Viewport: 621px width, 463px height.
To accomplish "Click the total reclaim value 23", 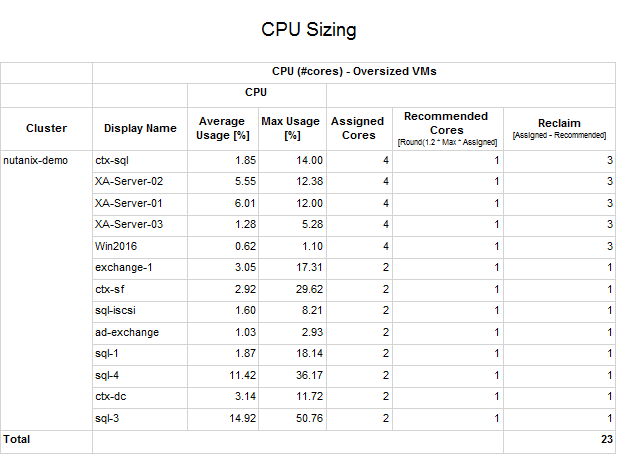I will [x=605, y=439].
